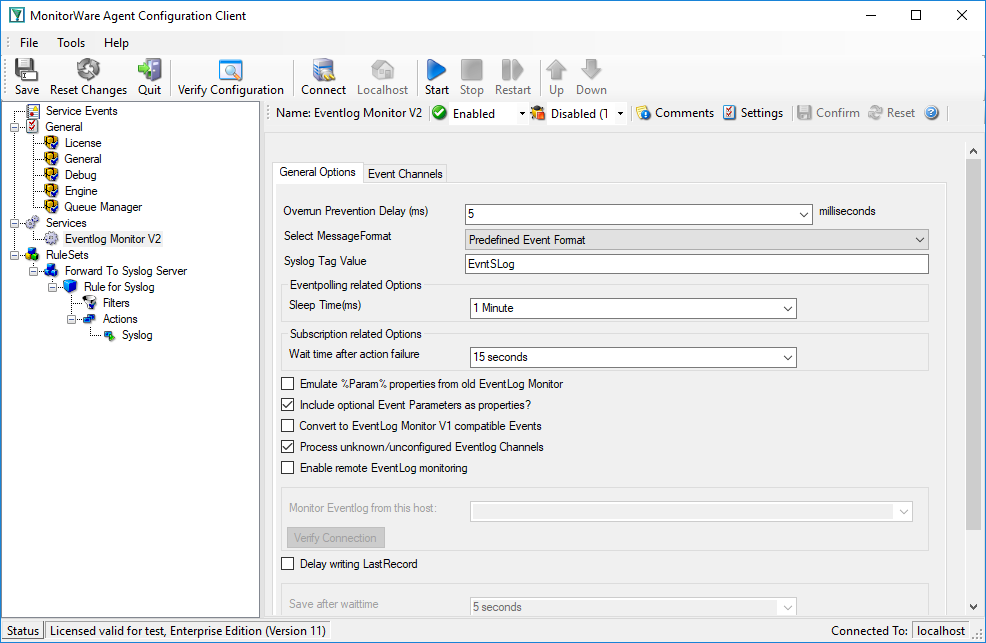The width and height of the screenshot is (986, 643).
Task: Collapse the Actions tree node
Action: pos(71,319)
